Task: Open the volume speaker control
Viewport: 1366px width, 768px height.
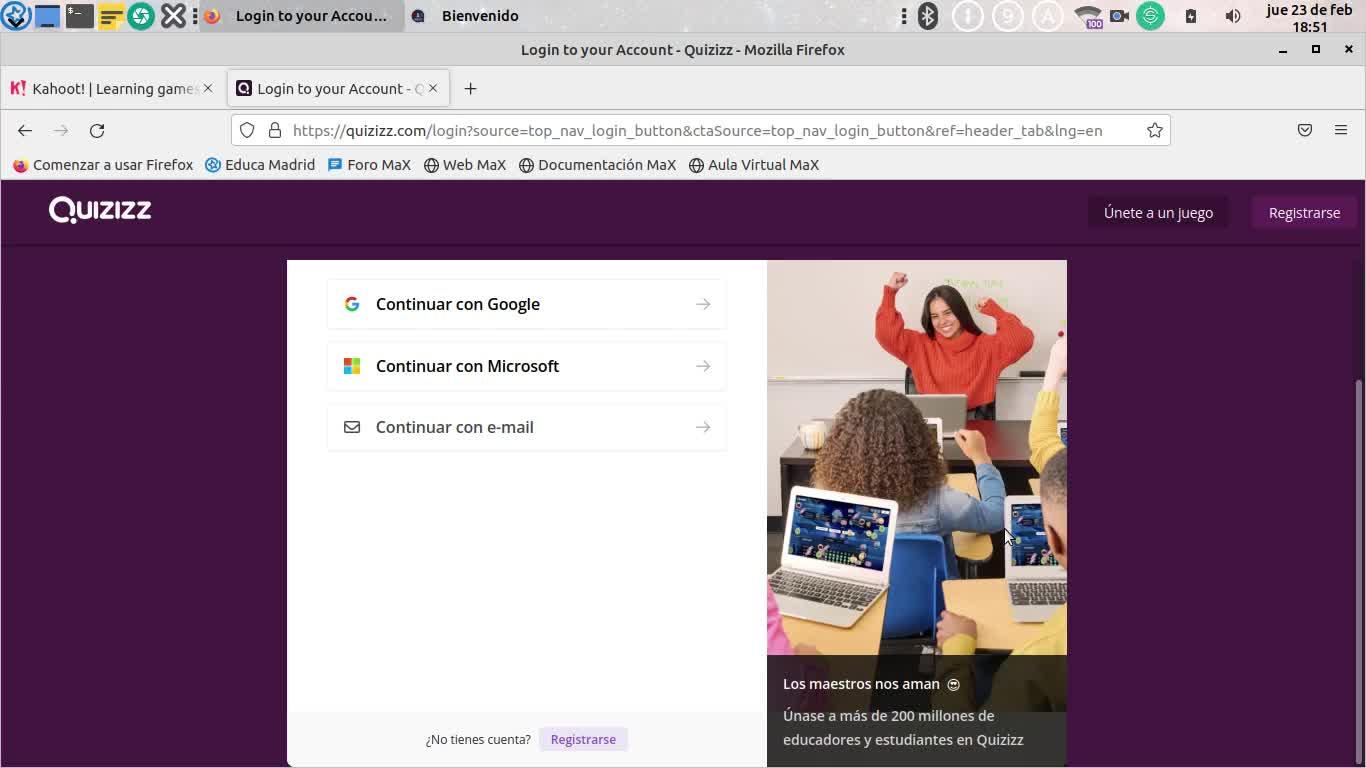Action: point(1233,16)
